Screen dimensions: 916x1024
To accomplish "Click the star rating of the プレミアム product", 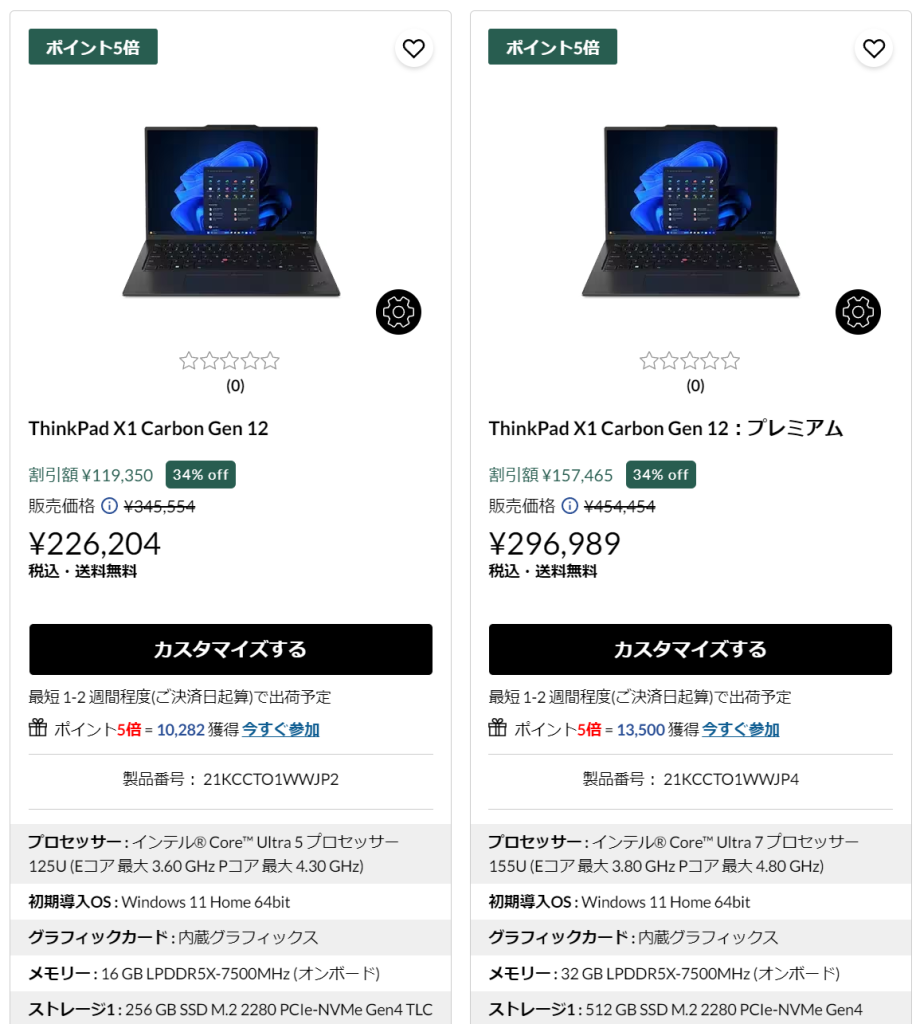I will tap(689, 360).
